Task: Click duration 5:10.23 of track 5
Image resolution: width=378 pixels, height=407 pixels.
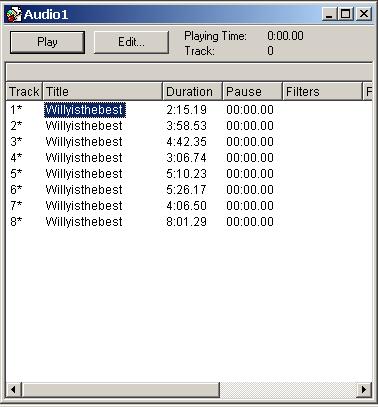Action: 186,174
